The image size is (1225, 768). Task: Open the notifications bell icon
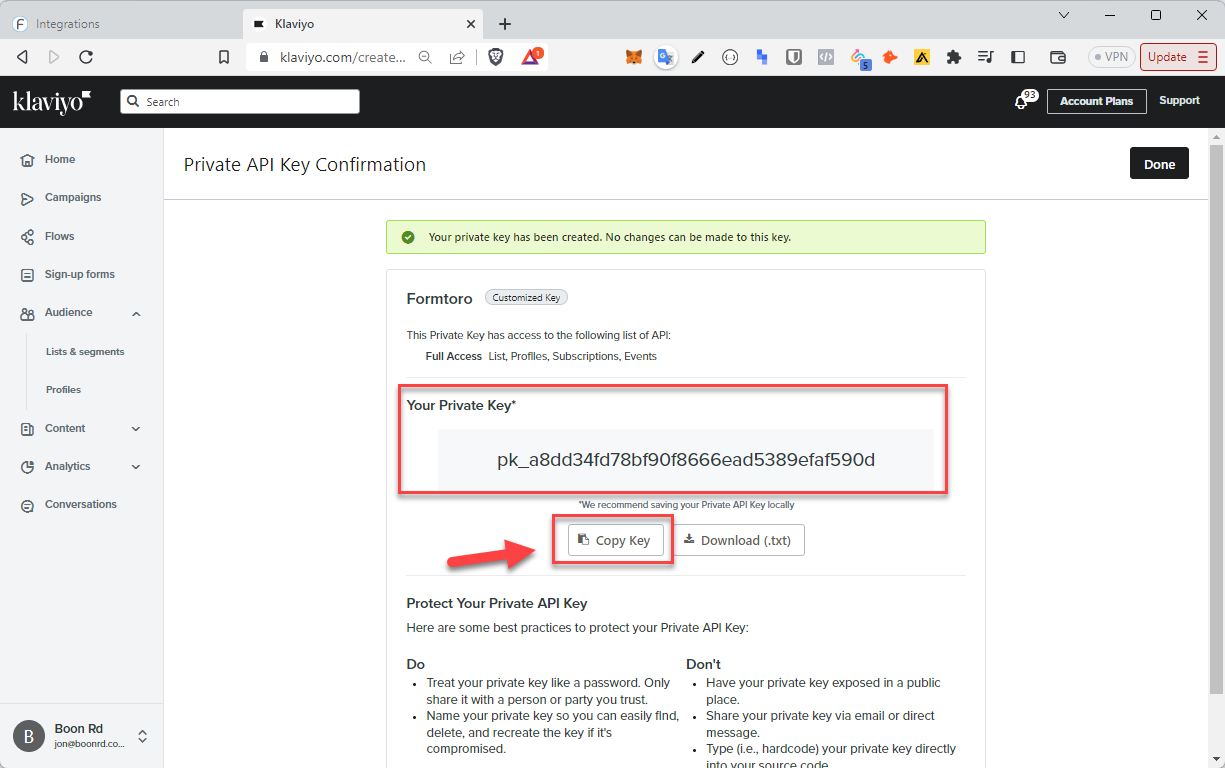[1021, 102]
